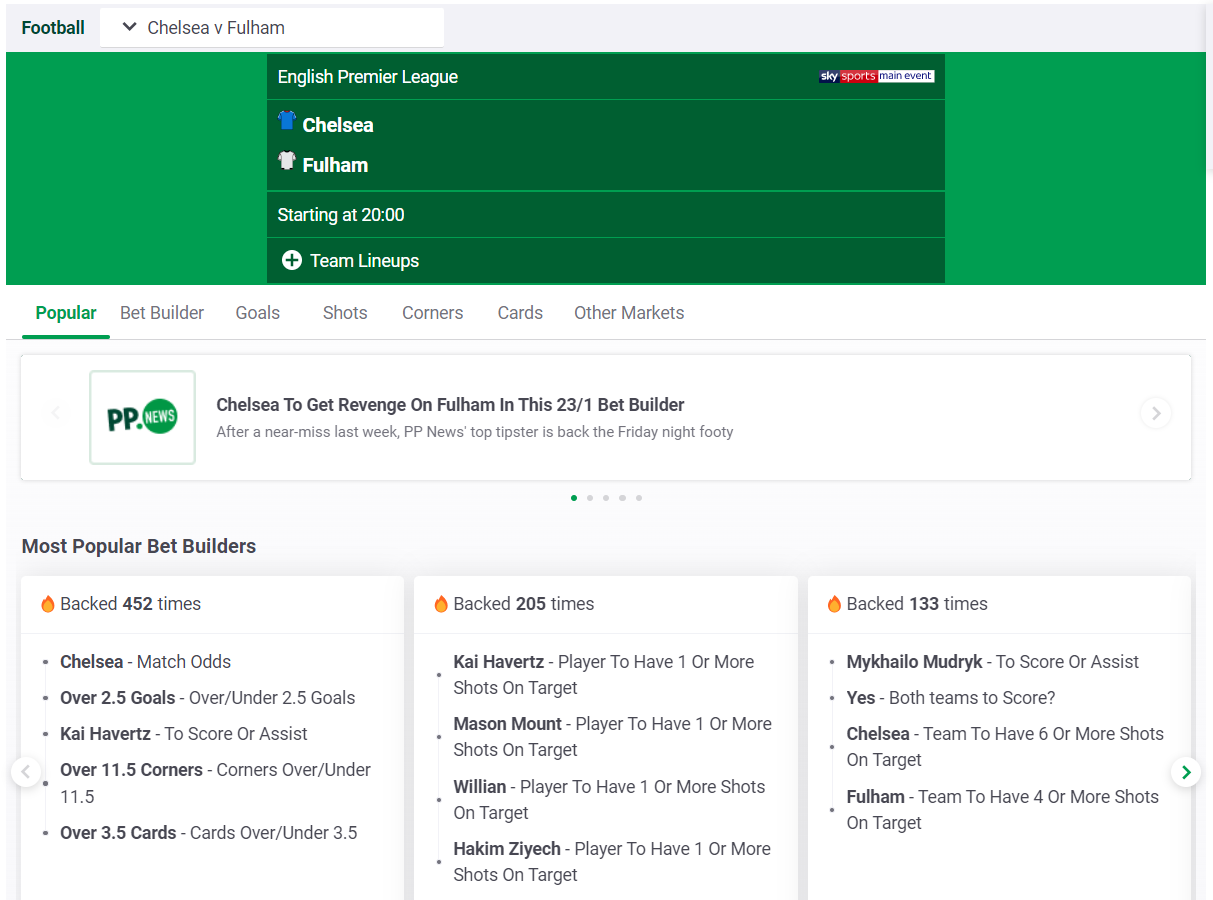Click Mykhailo Mudryk To Score Or Assist
The height and width of the screenshot is (900, 1213).
993,662
